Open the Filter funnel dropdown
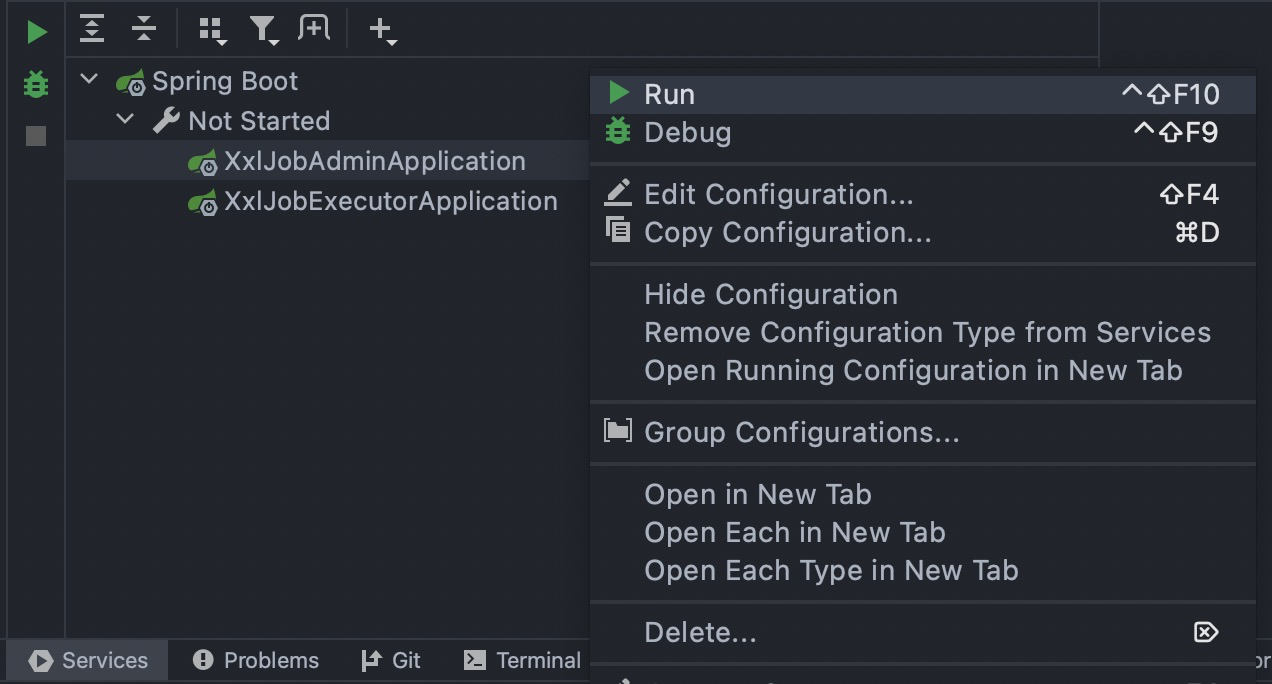This screenshot has width=1272, height=684. 264,30
